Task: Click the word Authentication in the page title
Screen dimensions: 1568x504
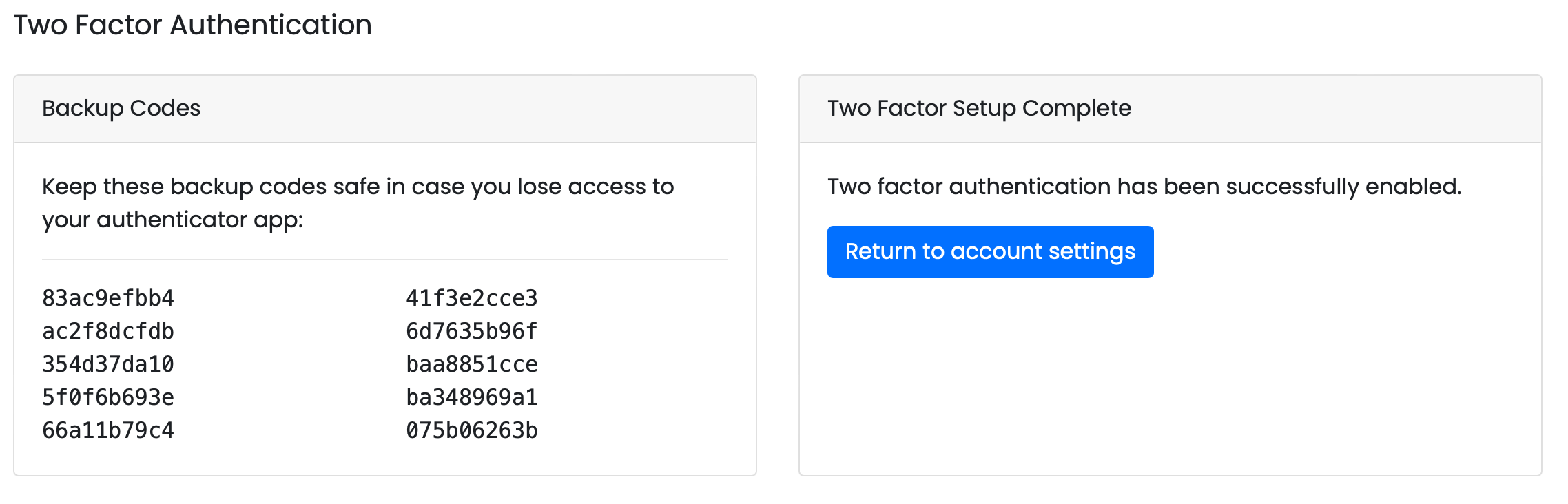Action: [271, 25]
